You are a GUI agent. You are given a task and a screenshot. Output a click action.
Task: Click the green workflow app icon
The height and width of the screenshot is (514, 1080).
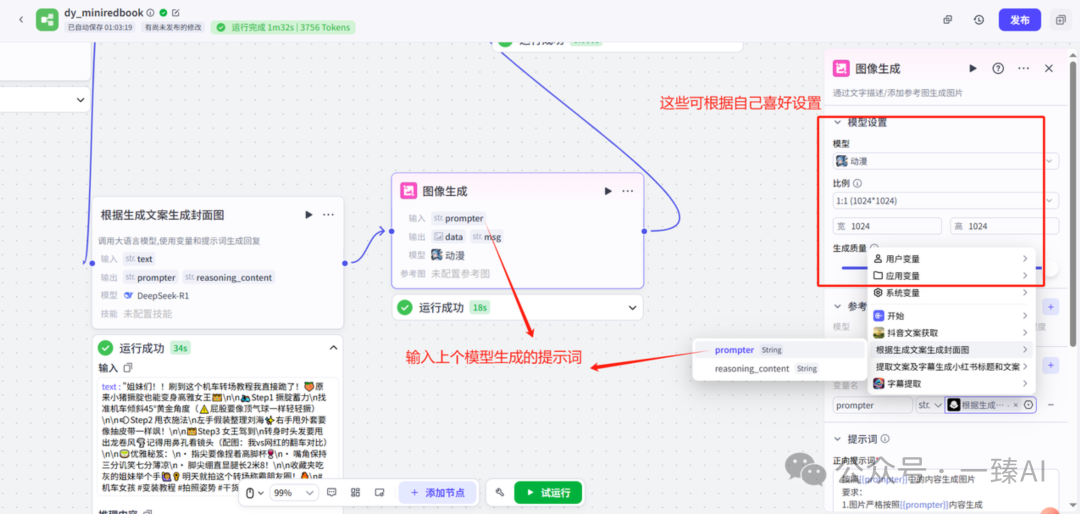pyautogui.click(x=48, y=19)
